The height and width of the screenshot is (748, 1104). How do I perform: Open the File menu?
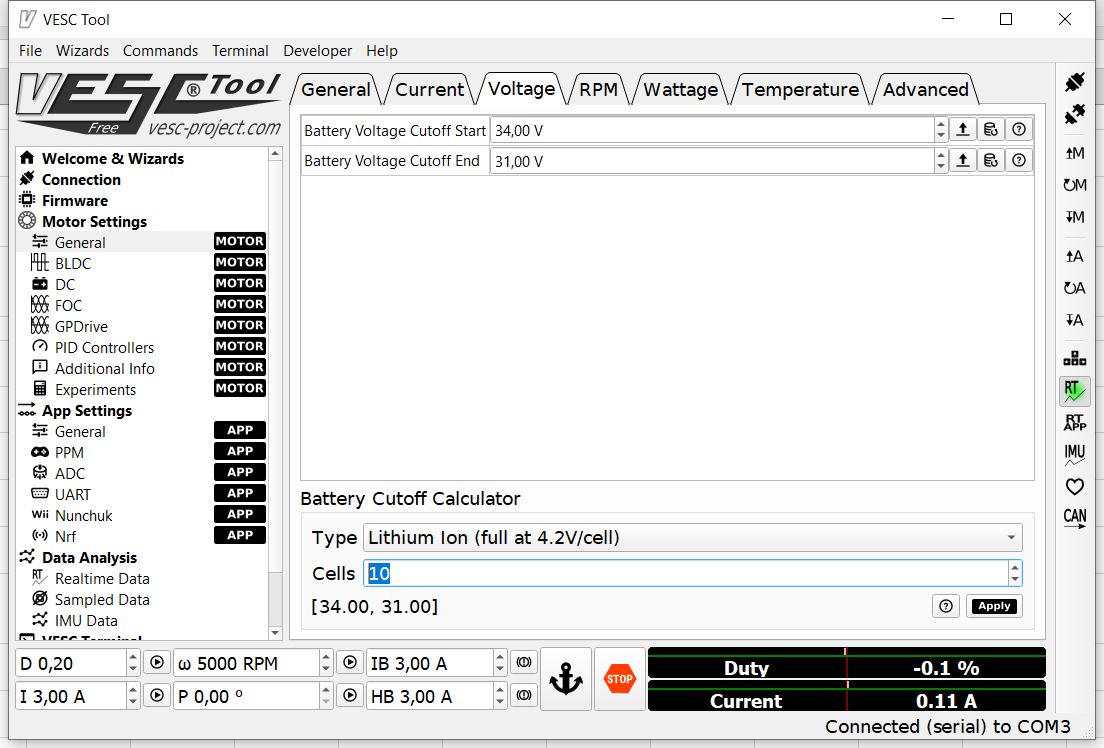pos(30,51)
